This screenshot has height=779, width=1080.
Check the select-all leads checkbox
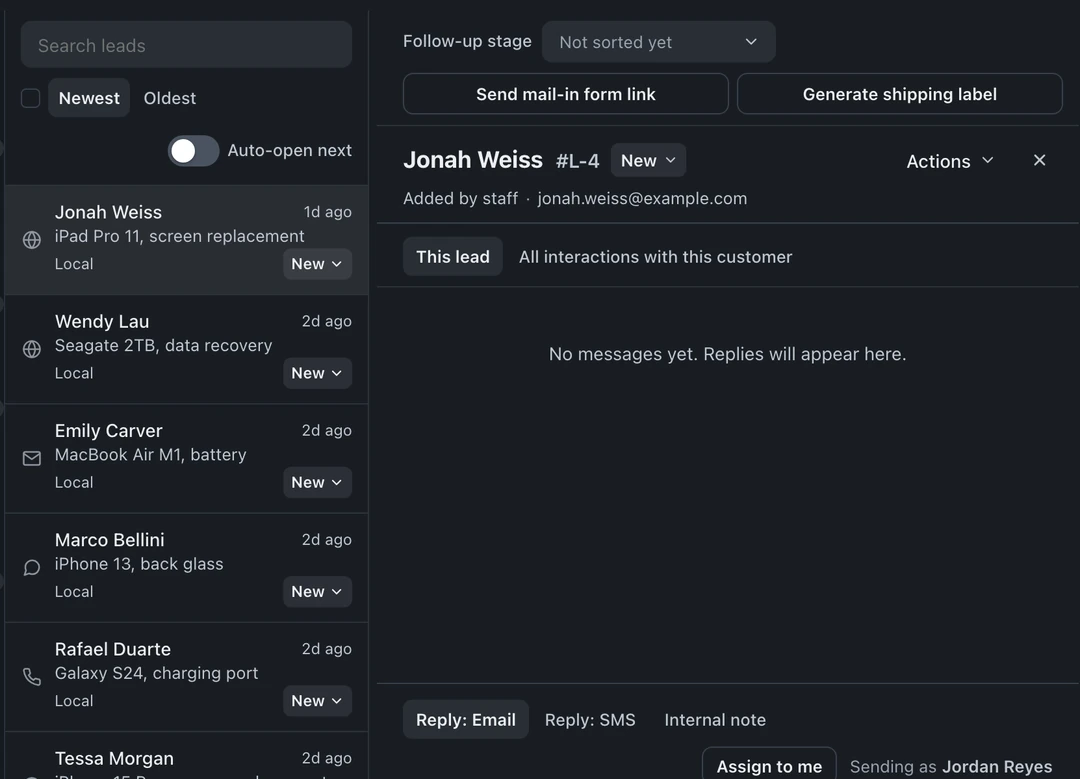point(30,98)
